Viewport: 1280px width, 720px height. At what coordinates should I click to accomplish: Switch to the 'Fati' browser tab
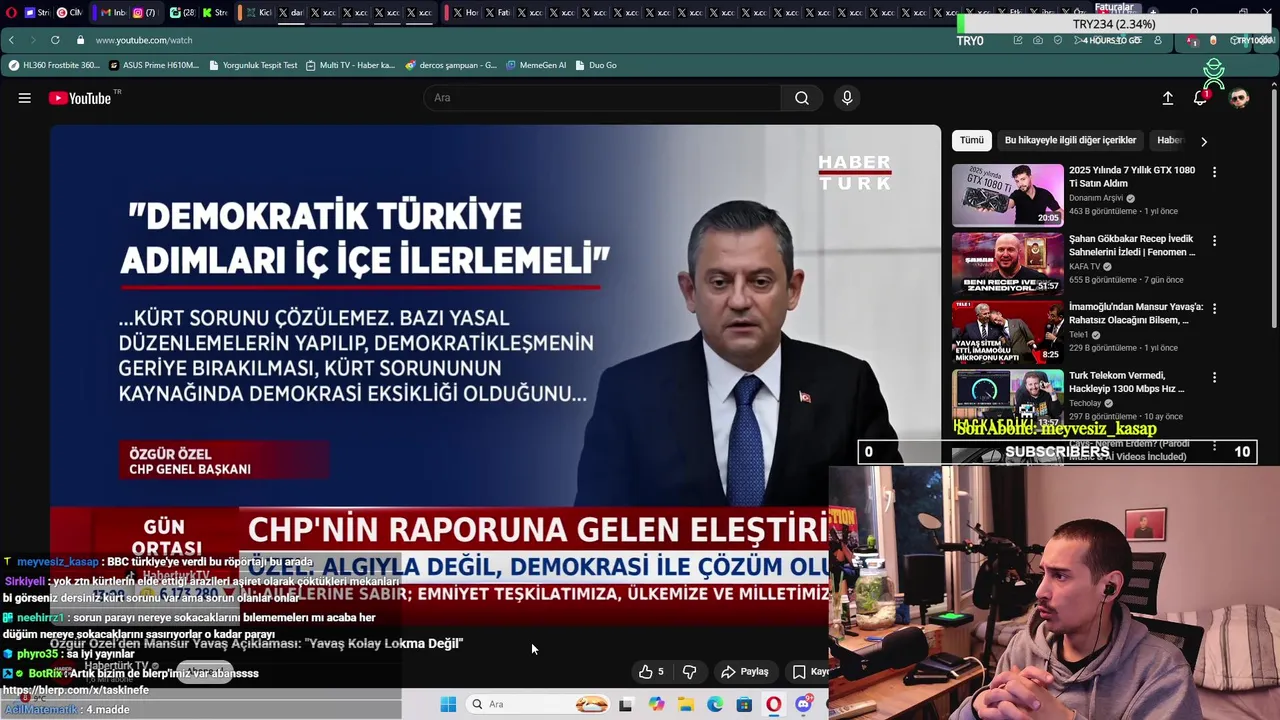pos(497,13)
